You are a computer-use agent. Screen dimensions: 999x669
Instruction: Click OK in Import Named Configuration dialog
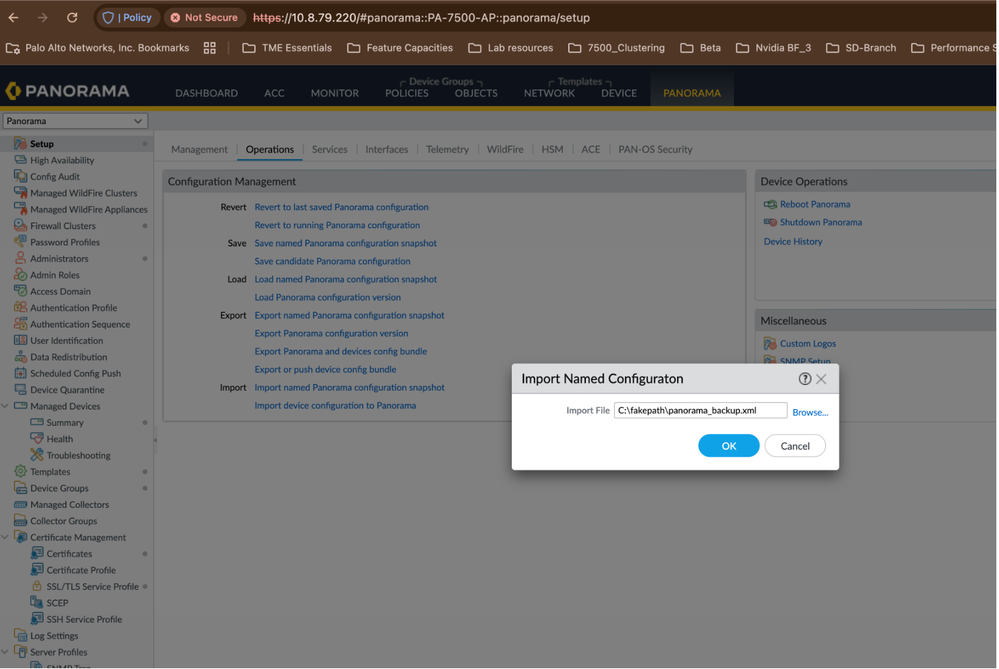pyautogui.click(x=729, y=446)
